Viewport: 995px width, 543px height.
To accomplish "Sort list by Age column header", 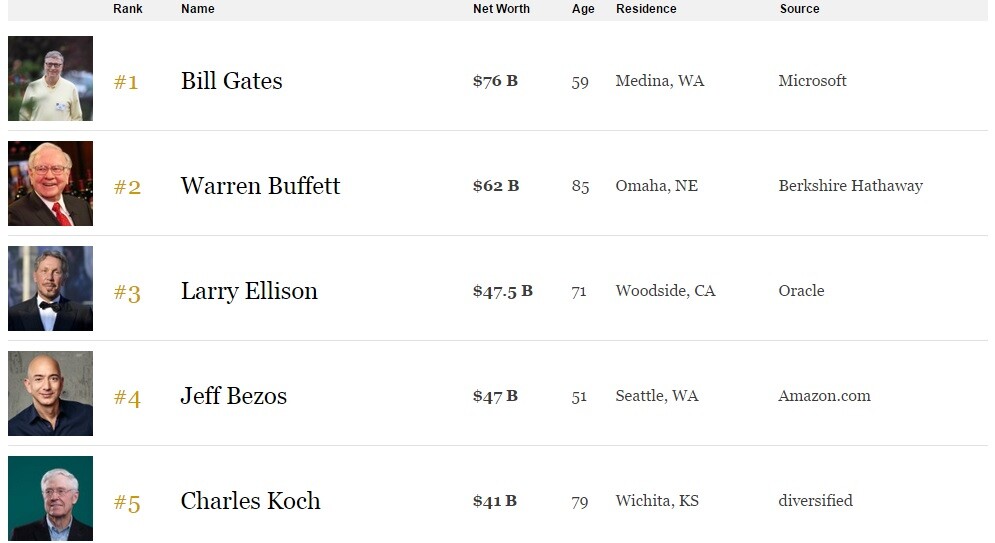I will pyautogui.click(x=583, y=9).
